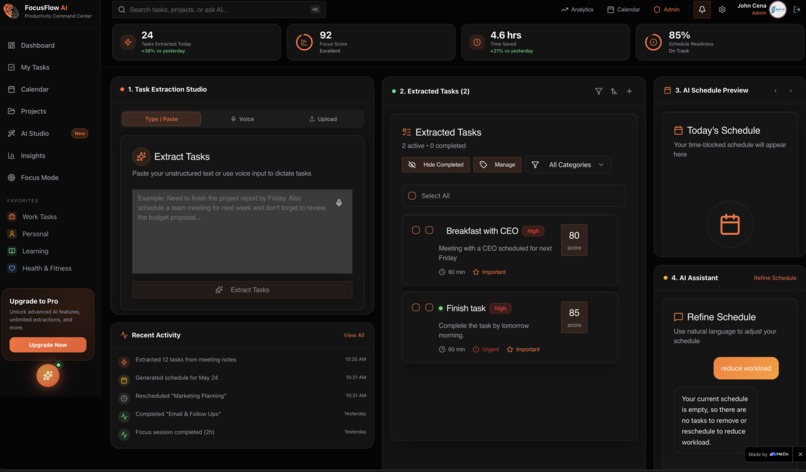Click the FocusFlow AI logo
The height and width of the screenshot is (472, 806).
pos(11,10)
